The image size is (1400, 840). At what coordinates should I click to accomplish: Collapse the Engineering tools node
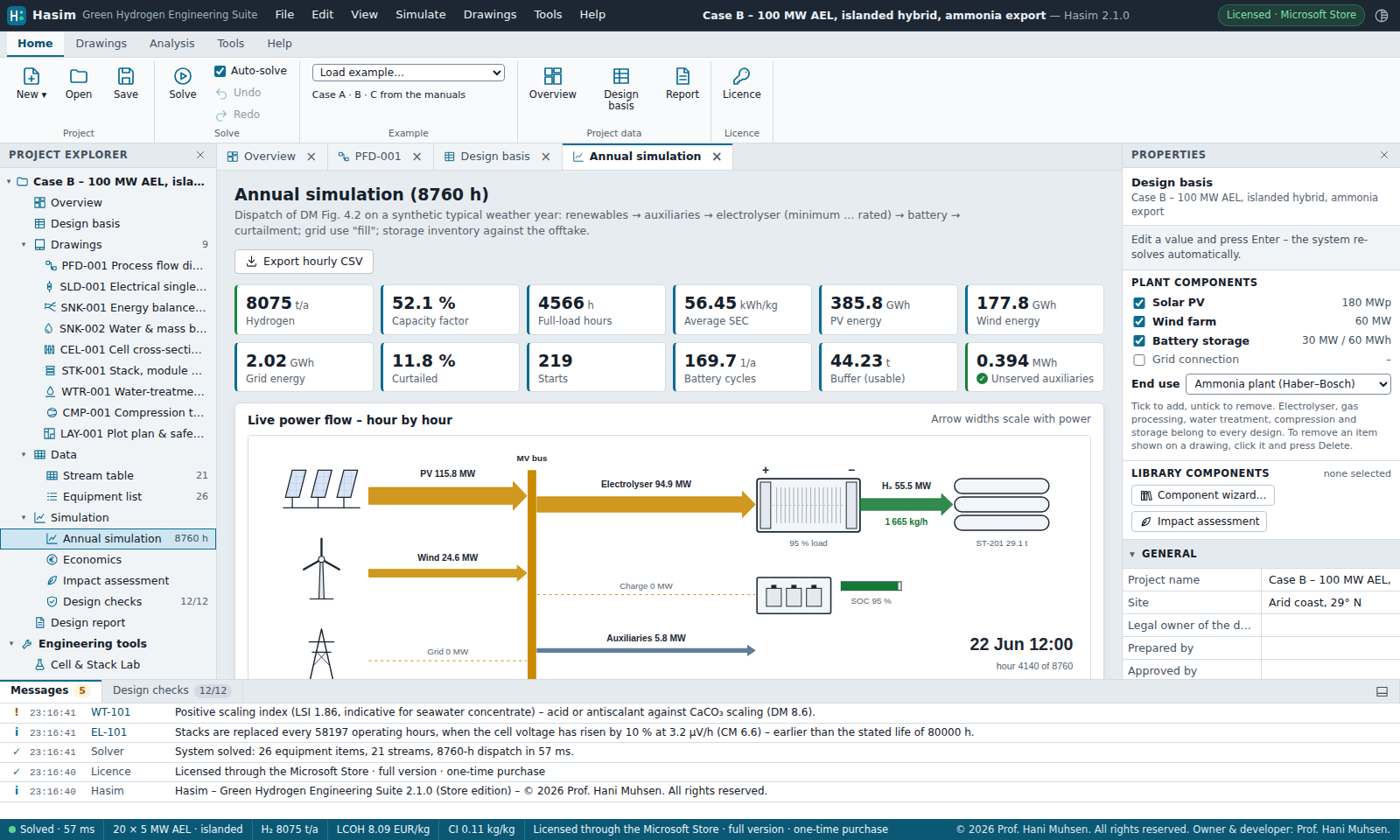(x=11, y=644)
